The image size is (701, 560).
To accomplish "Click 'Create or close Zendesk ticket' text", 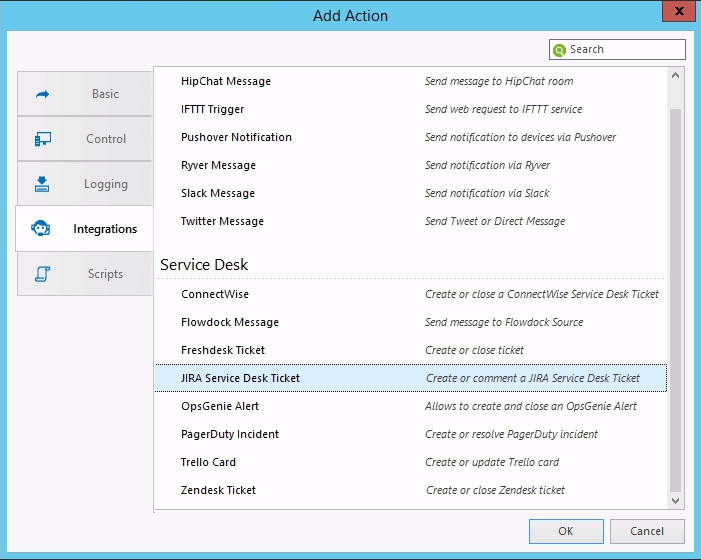I will [x=495, y=490].
